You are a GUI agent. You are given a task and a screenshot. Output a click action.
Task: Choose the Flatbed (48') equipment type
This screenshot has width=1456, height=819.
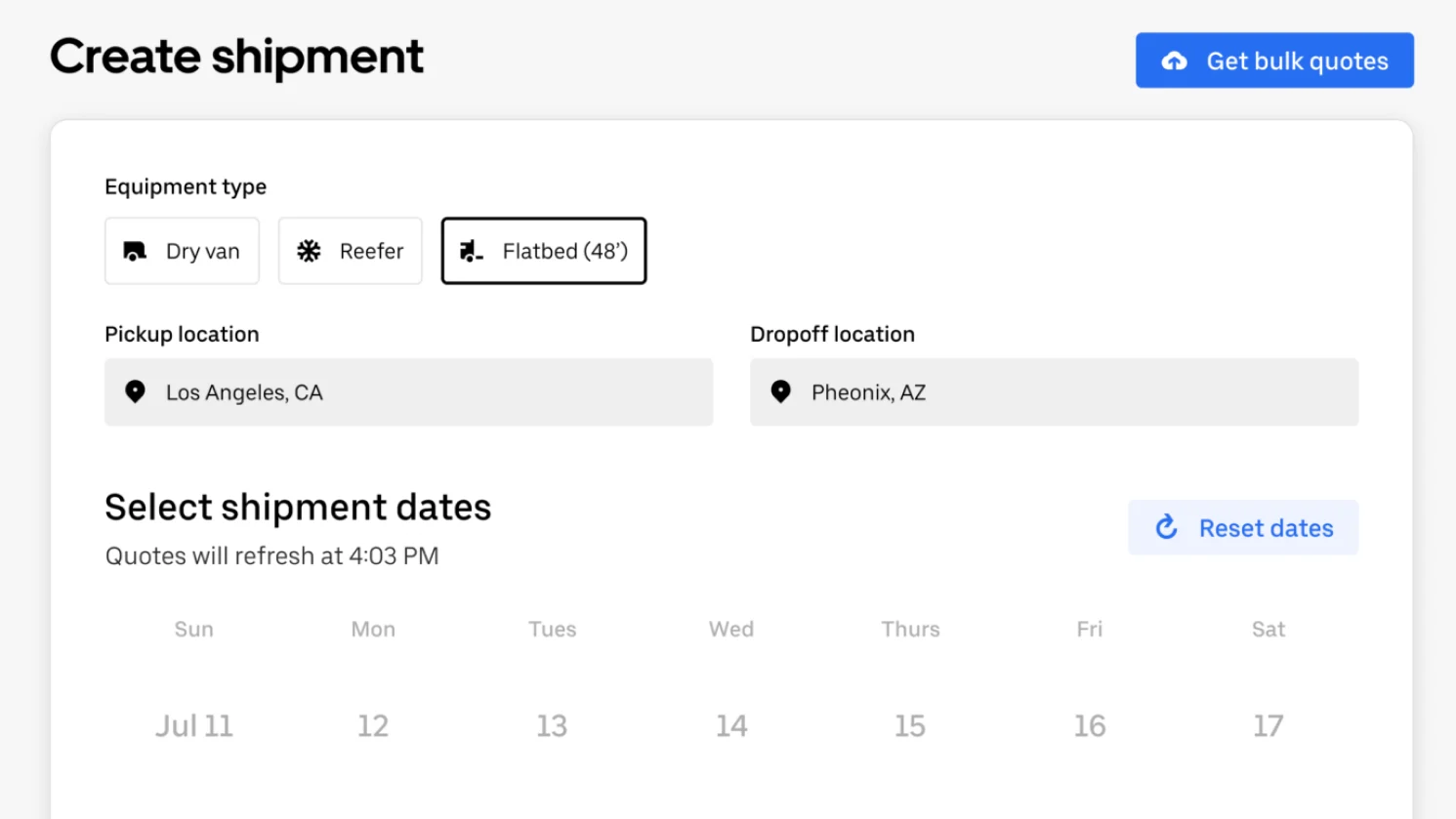coord(543,251)
